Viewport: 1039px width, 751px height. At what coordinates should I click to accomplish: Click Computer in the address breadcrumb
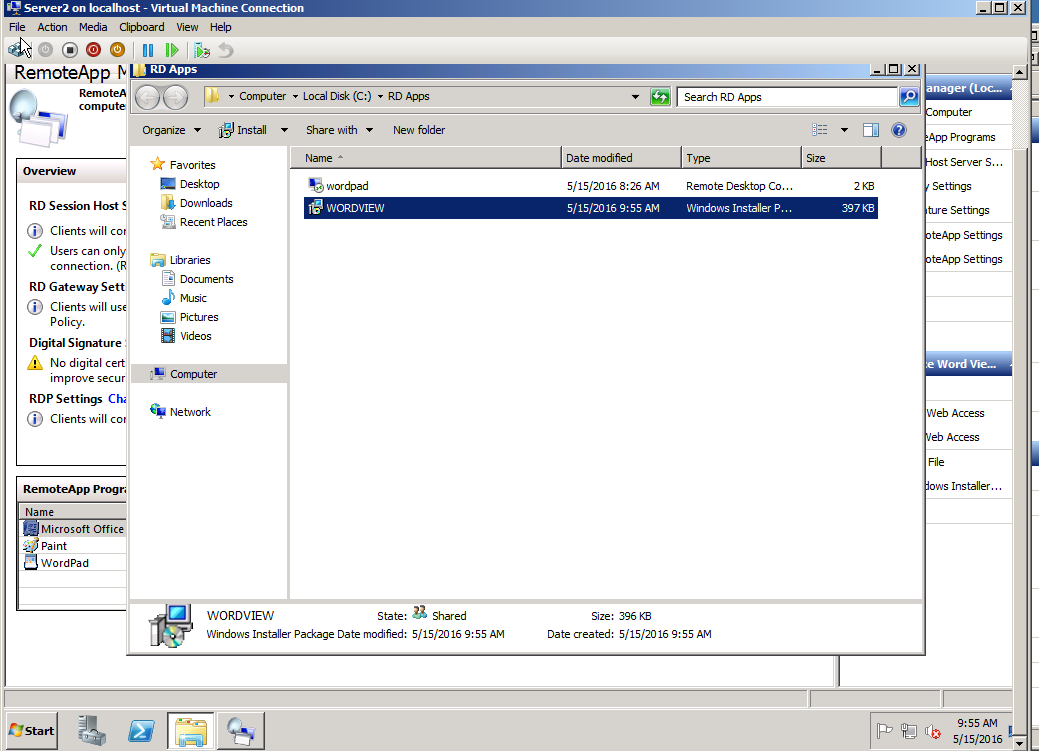point(262,96)
